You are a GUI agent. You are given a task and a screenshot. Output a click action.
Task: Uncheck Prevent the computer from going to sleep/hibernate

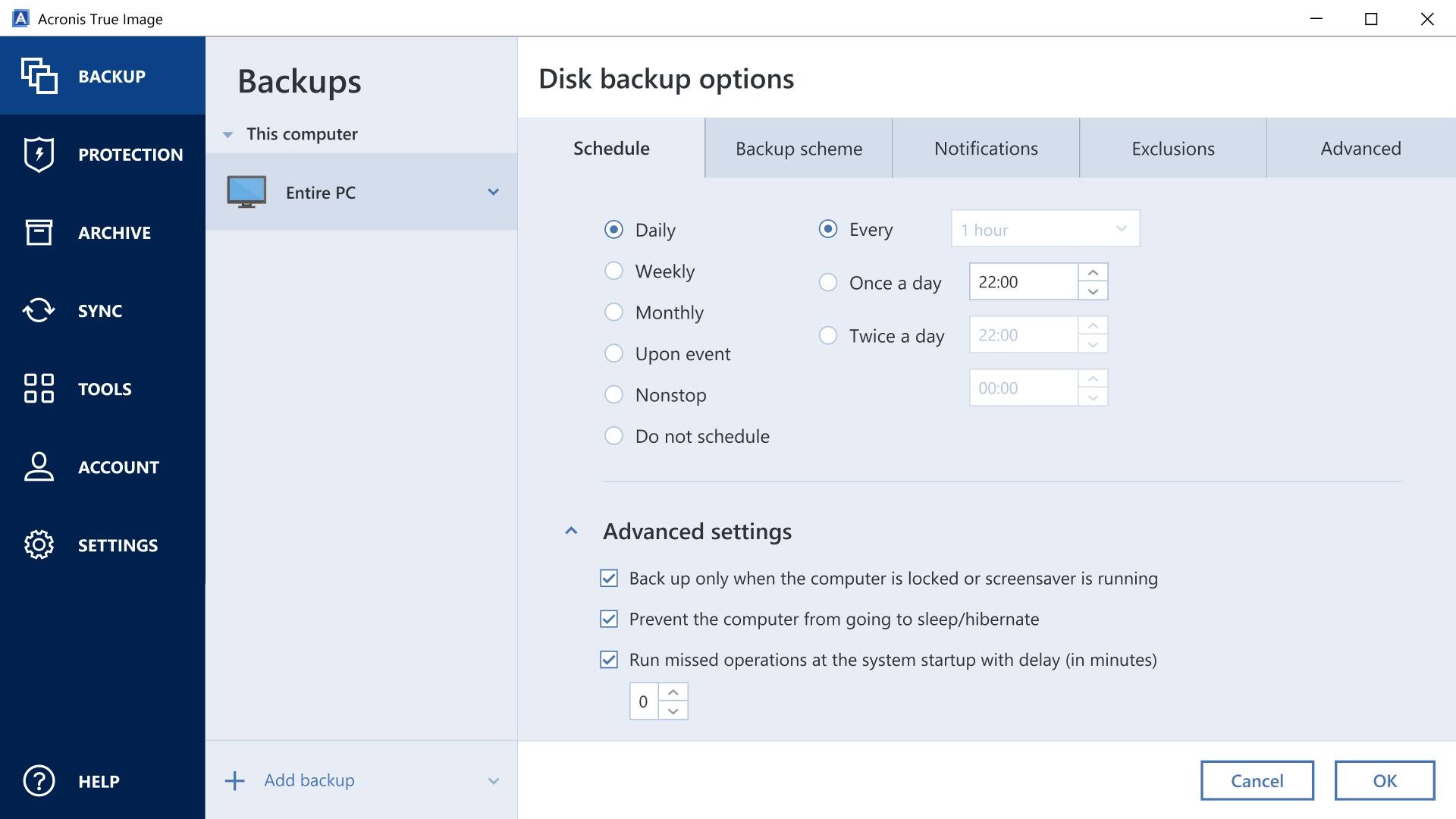609,619
